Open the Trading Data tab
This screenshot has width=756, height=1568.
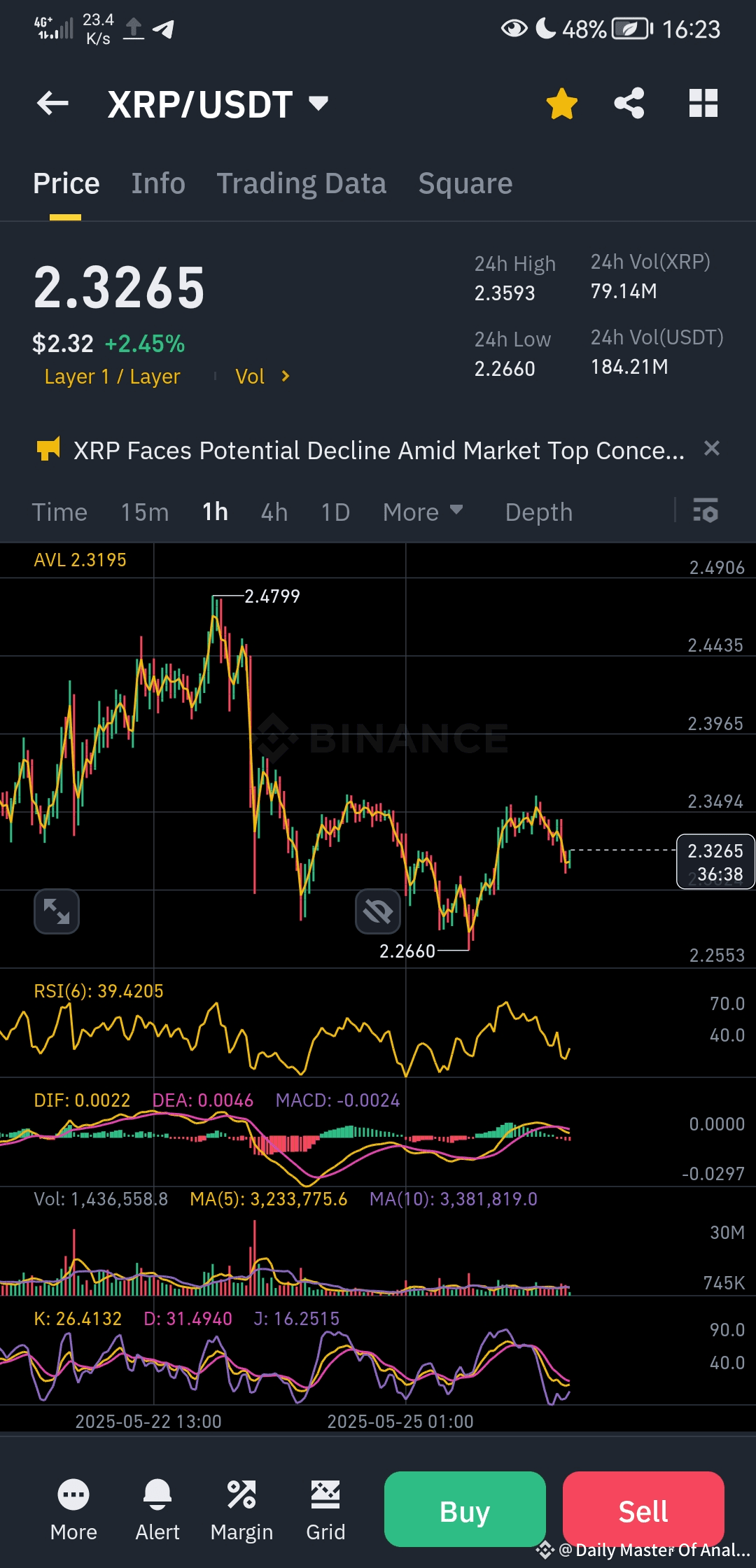pos(301,183)
